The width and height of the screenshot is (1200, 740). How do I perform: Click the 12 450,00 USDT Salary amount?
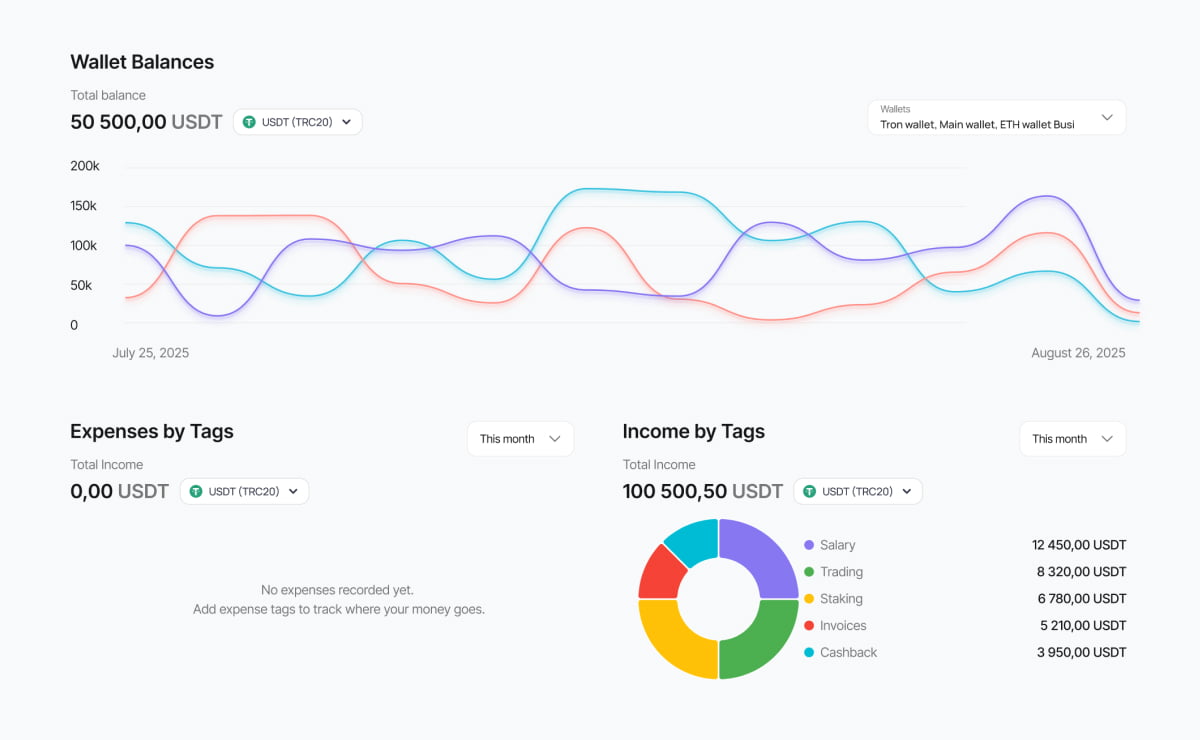(x=1079, y=545)
